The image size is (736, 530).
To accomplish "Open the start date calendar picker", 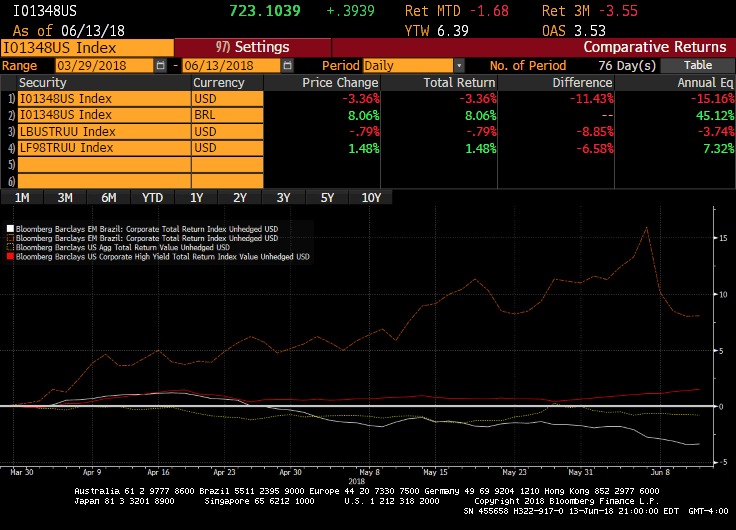I will click(x=161, y=66).
